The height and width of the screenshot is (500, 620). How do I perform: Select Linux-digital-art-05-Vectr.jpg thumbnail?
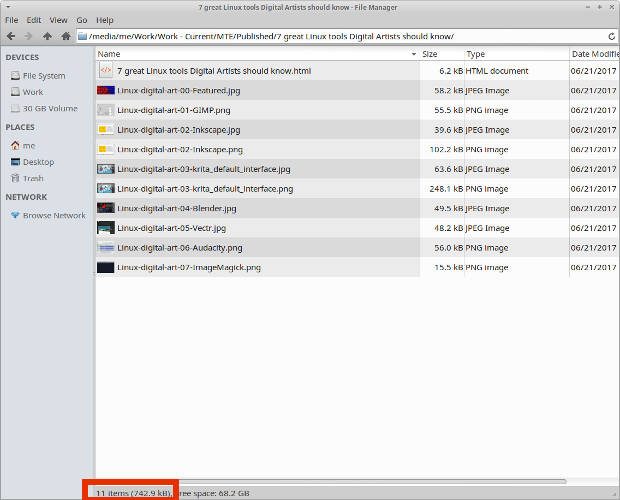[106, 228]
